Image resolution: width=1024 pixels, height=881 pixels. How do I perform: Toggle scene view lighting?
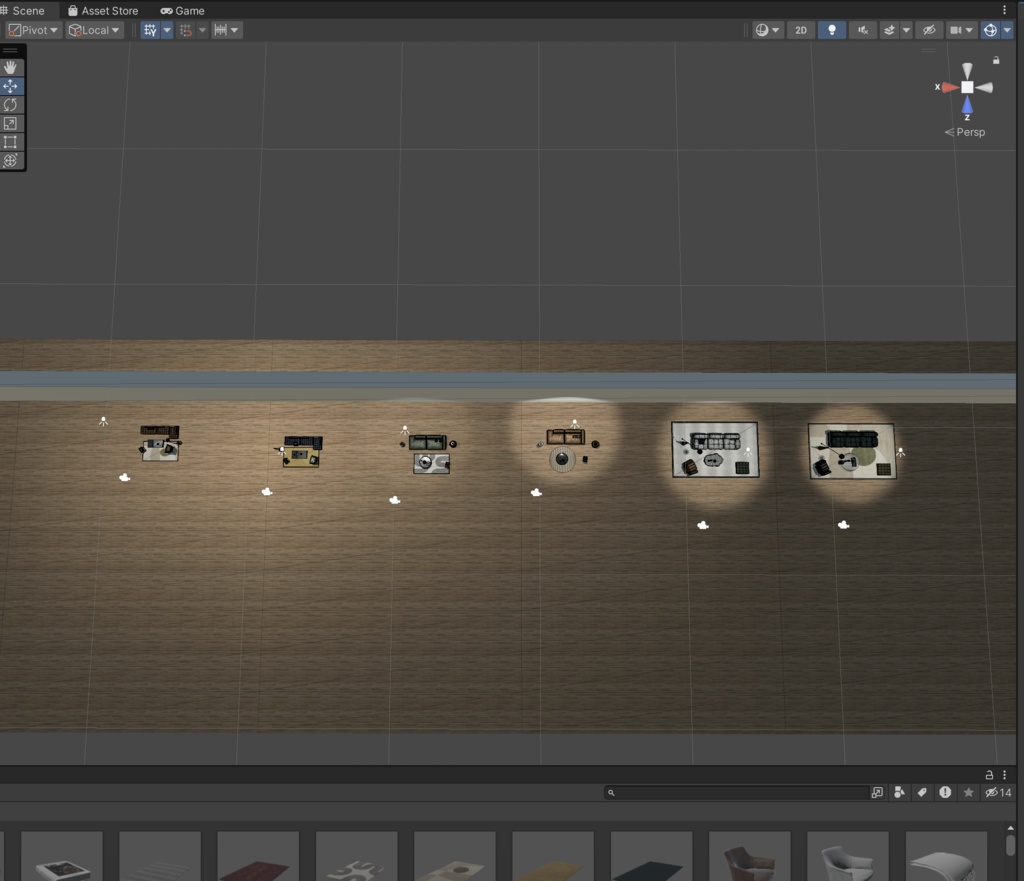tap(831, 30)
